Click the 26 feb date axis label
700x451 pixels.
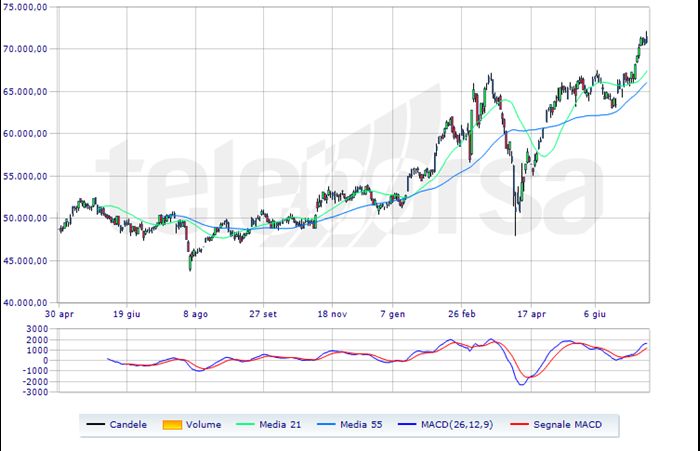462,314
